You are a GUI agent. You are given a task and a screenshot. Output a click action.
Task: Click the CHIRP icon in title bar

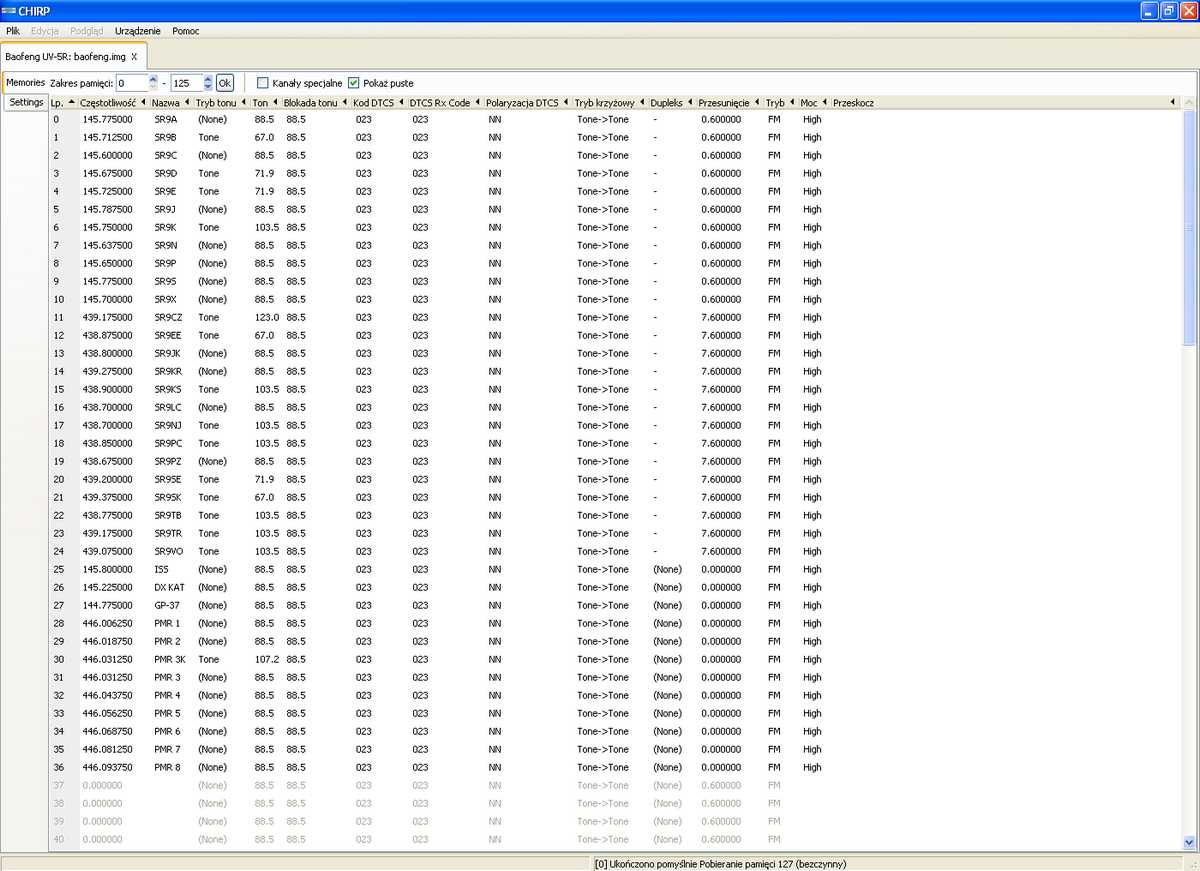tap(9, 10)
